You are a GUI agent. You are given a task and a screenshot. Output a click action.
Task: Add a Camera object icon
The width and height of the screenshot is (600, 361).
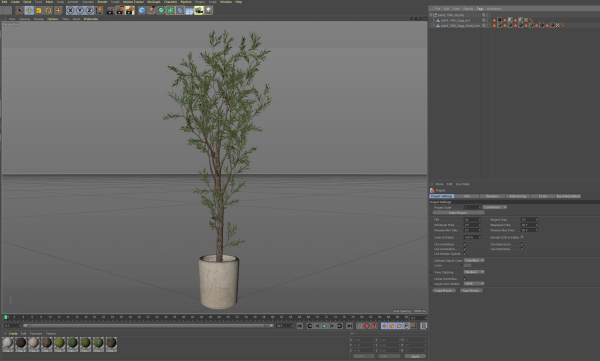click(x=199, y=10)
